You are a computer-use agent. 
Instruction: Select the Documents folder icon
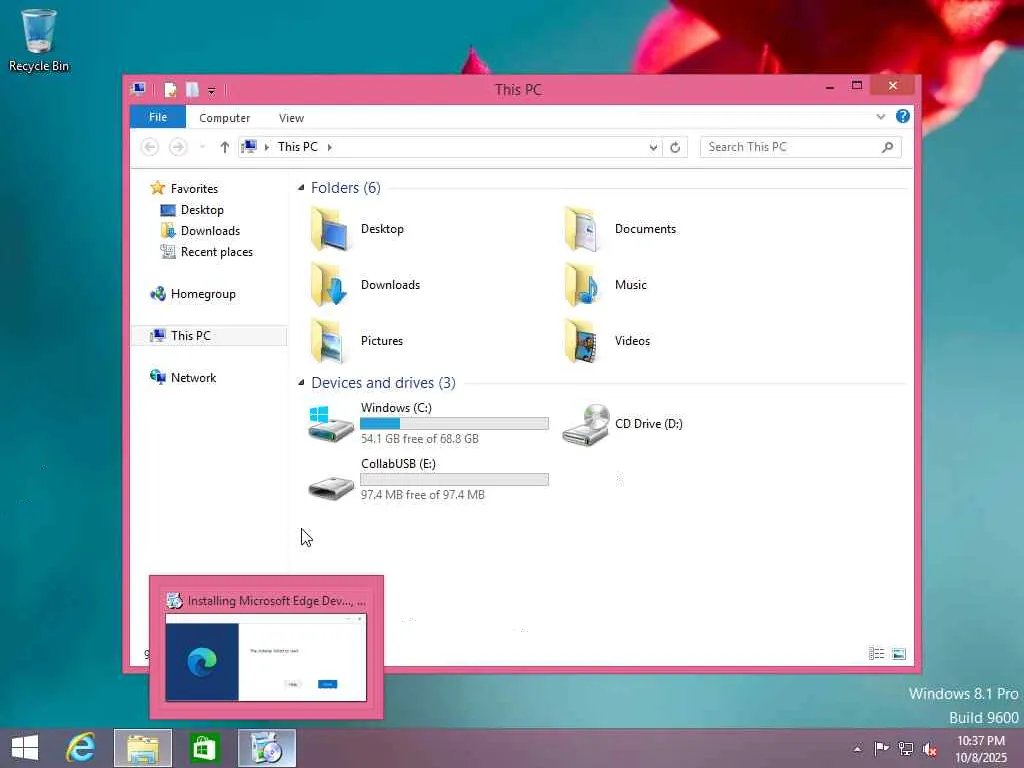583,229
